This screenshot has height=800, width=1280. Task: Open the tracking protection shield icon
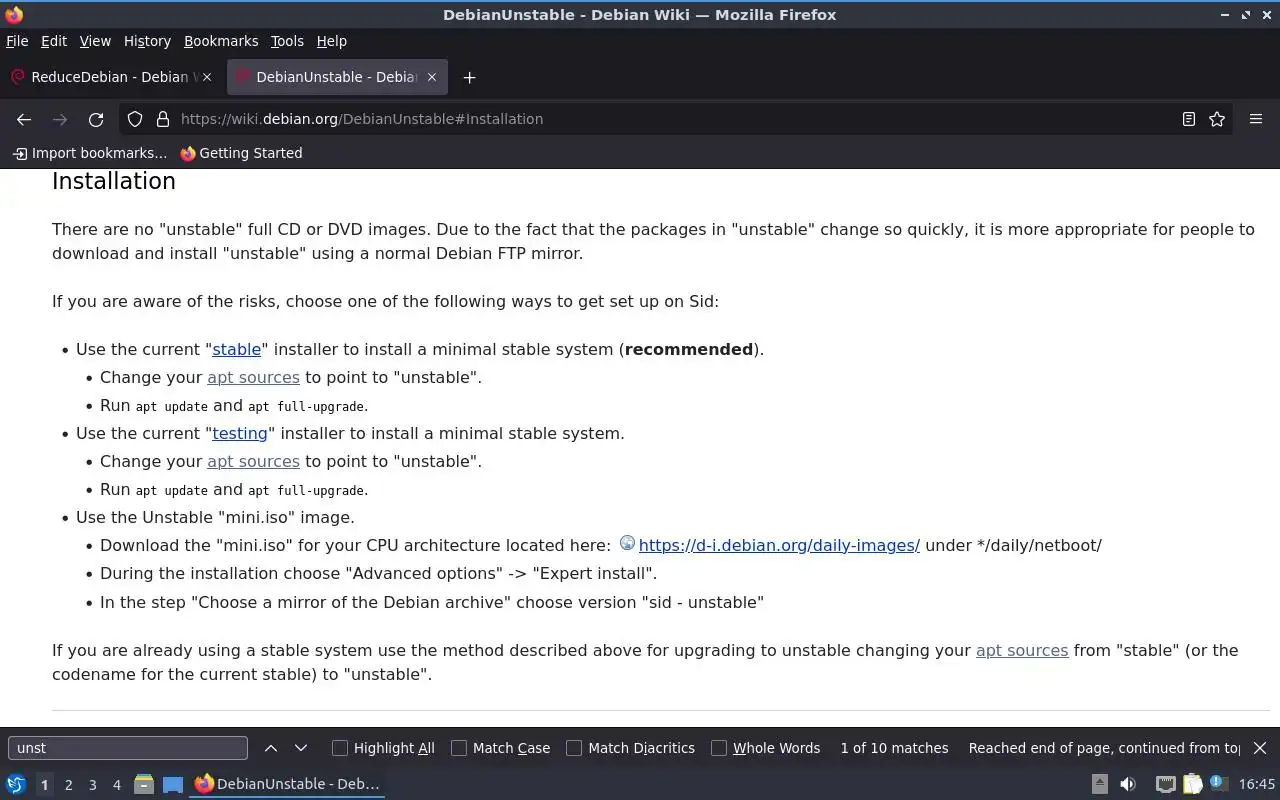pos(135,119)
